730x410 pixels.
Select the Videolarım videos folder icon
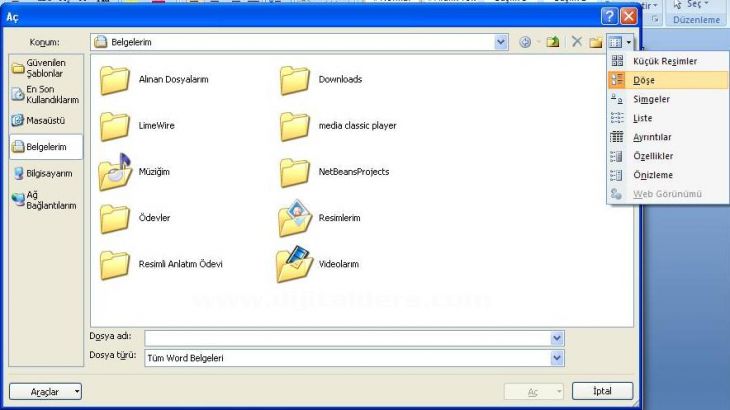point(294,264)
